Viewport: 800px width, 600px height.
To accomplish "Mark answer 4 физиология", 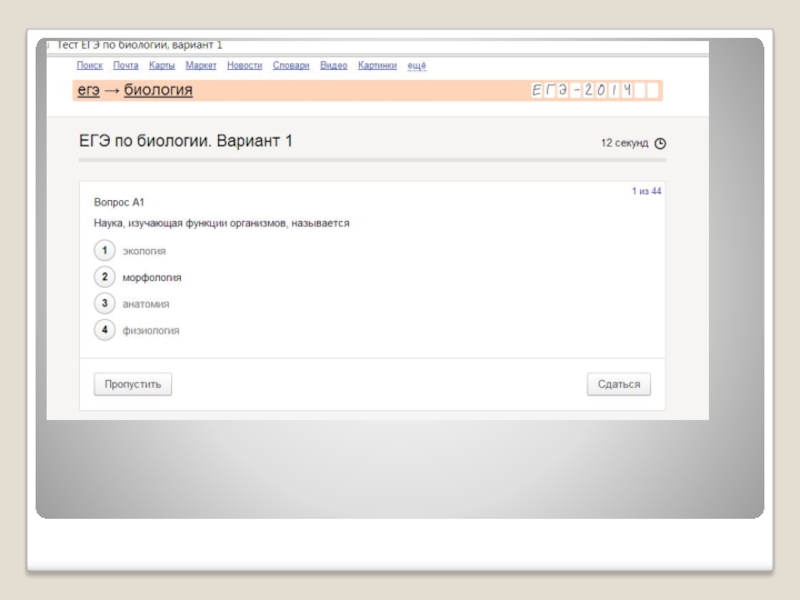I will (105, 329).
